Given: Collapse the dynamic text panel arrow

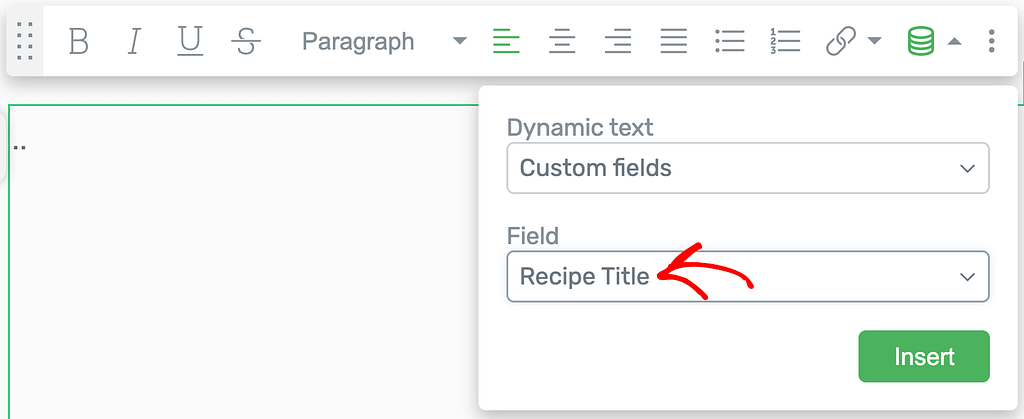Looking at the screenshot, I should point(954,42).
